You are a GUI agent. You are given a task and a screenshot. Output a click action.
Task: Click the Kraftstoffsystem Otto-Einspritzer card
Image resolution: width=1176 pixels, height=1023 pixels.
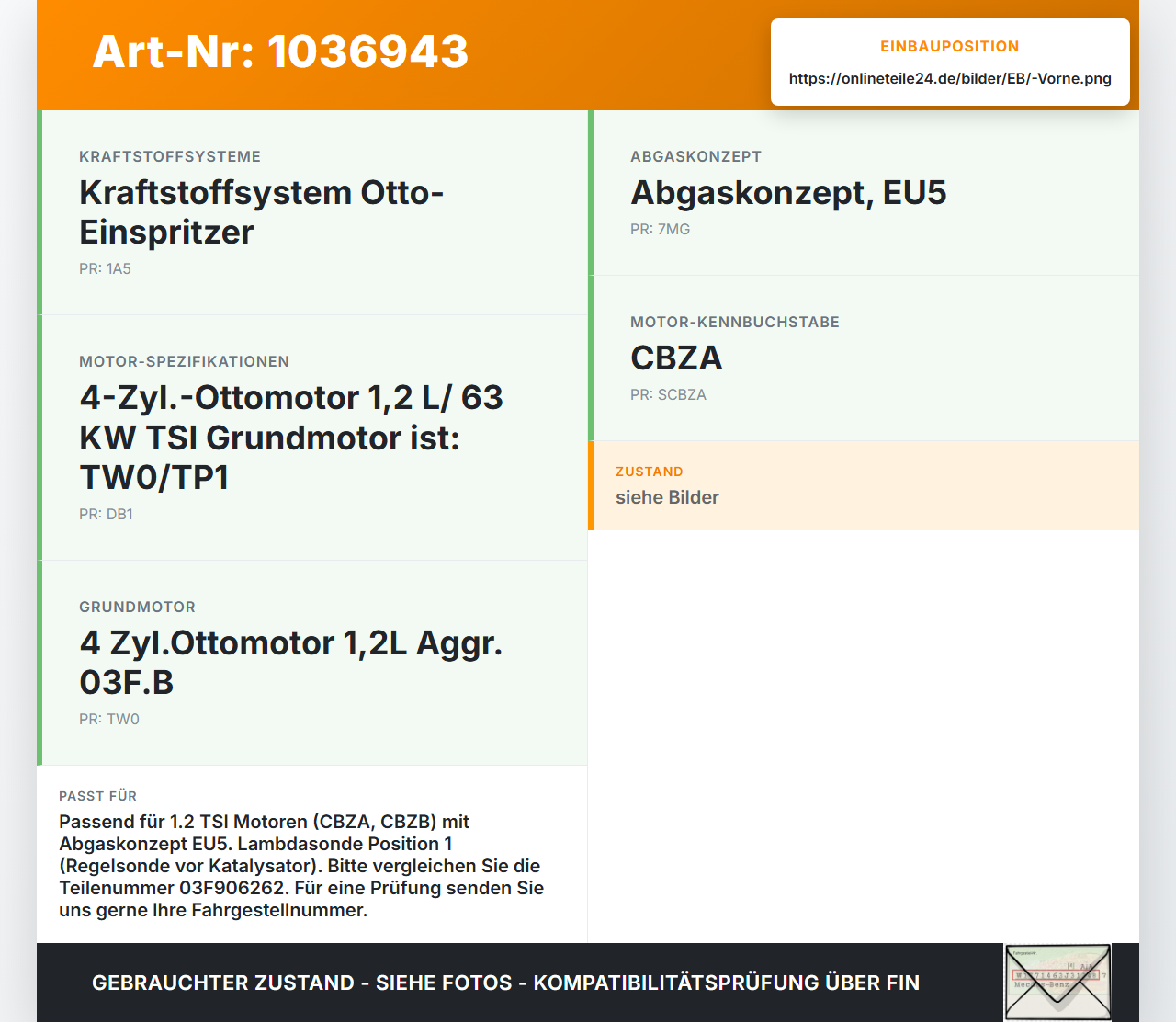[x=312, y=212]
